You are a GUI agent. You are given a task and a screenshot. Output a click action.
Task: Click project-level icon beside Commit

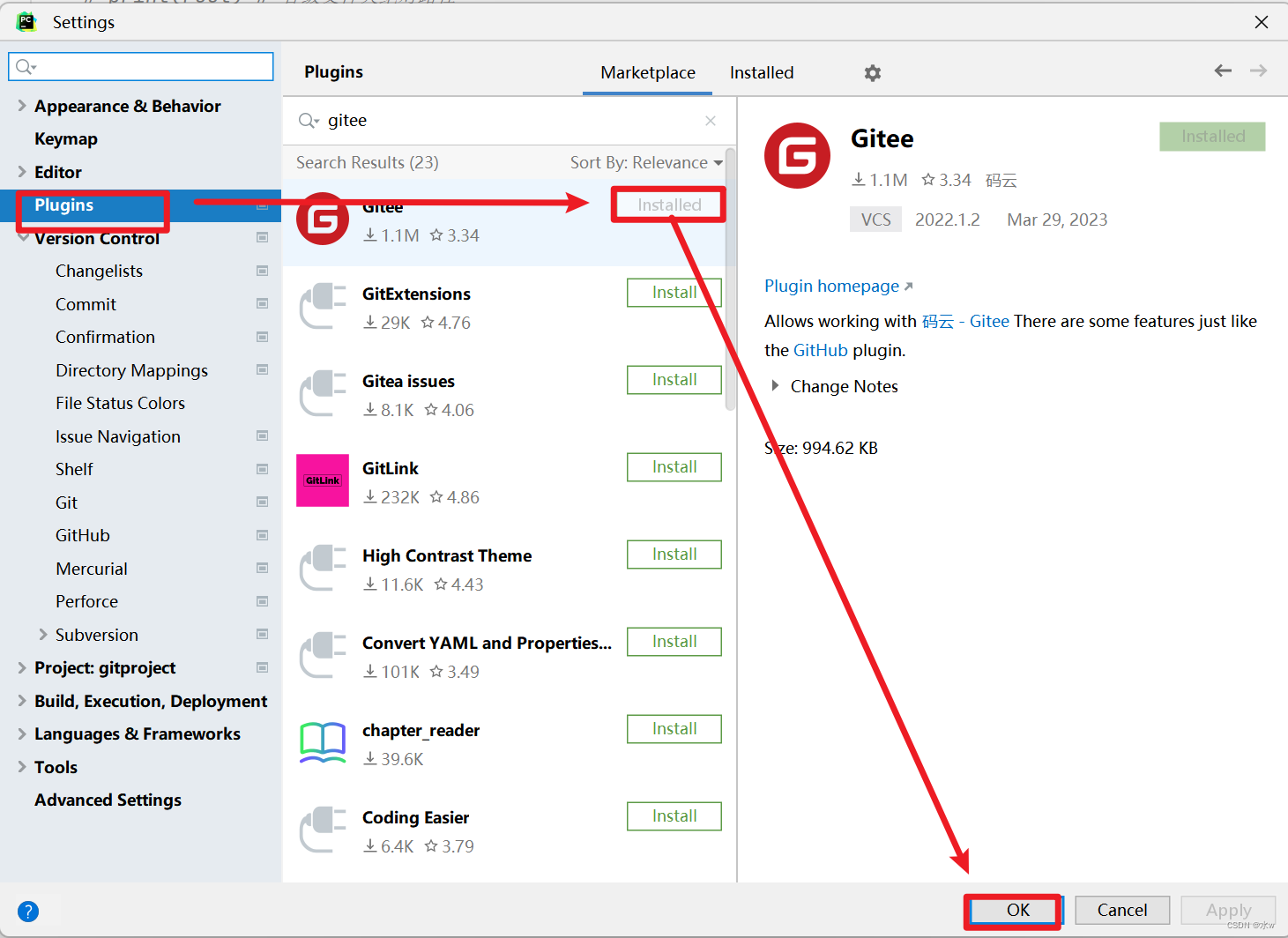[x=262, y=303]
